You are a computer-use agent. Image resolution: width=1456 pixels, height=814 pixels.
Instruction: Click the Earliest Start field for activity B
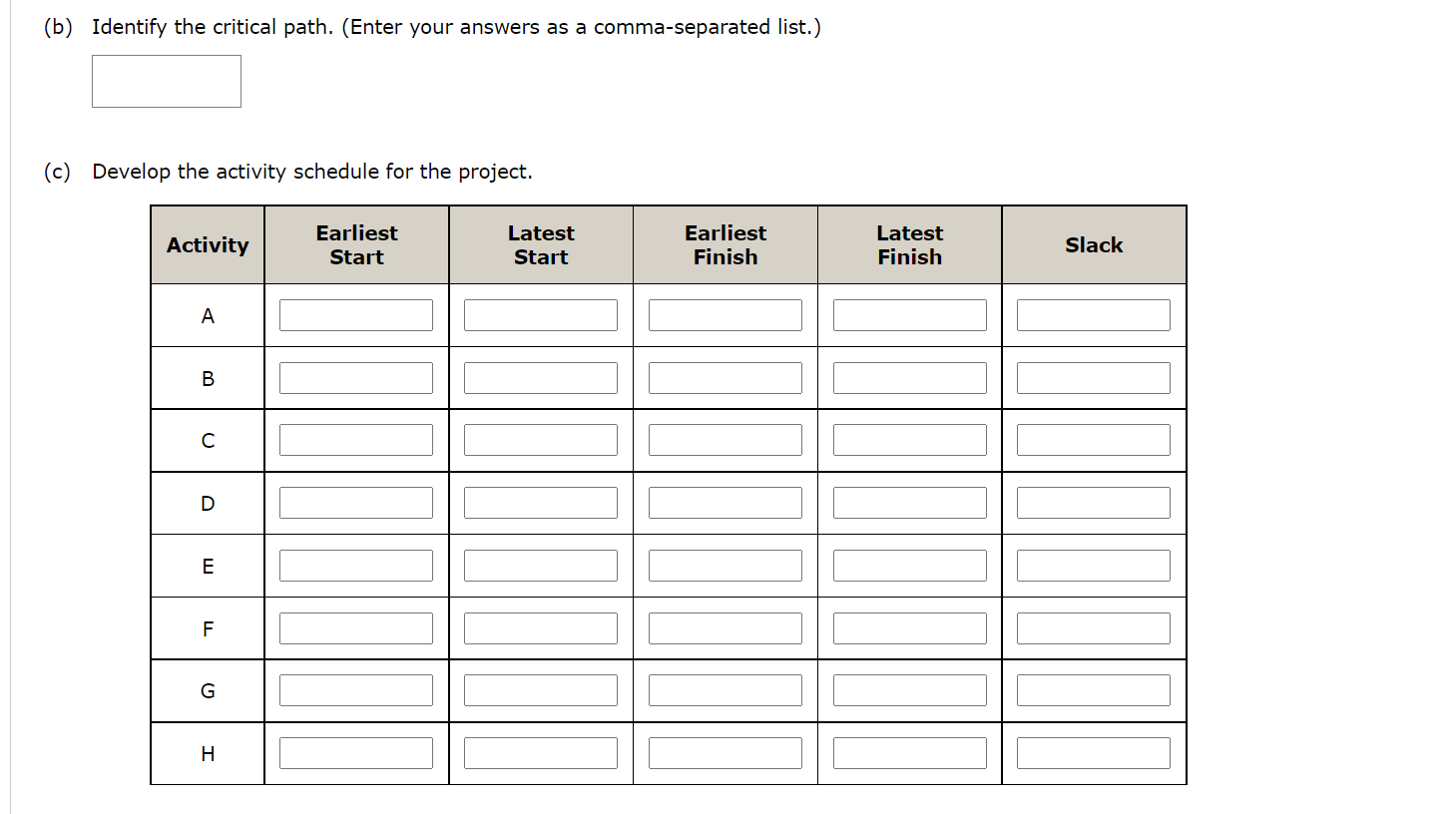pos(356,377)
